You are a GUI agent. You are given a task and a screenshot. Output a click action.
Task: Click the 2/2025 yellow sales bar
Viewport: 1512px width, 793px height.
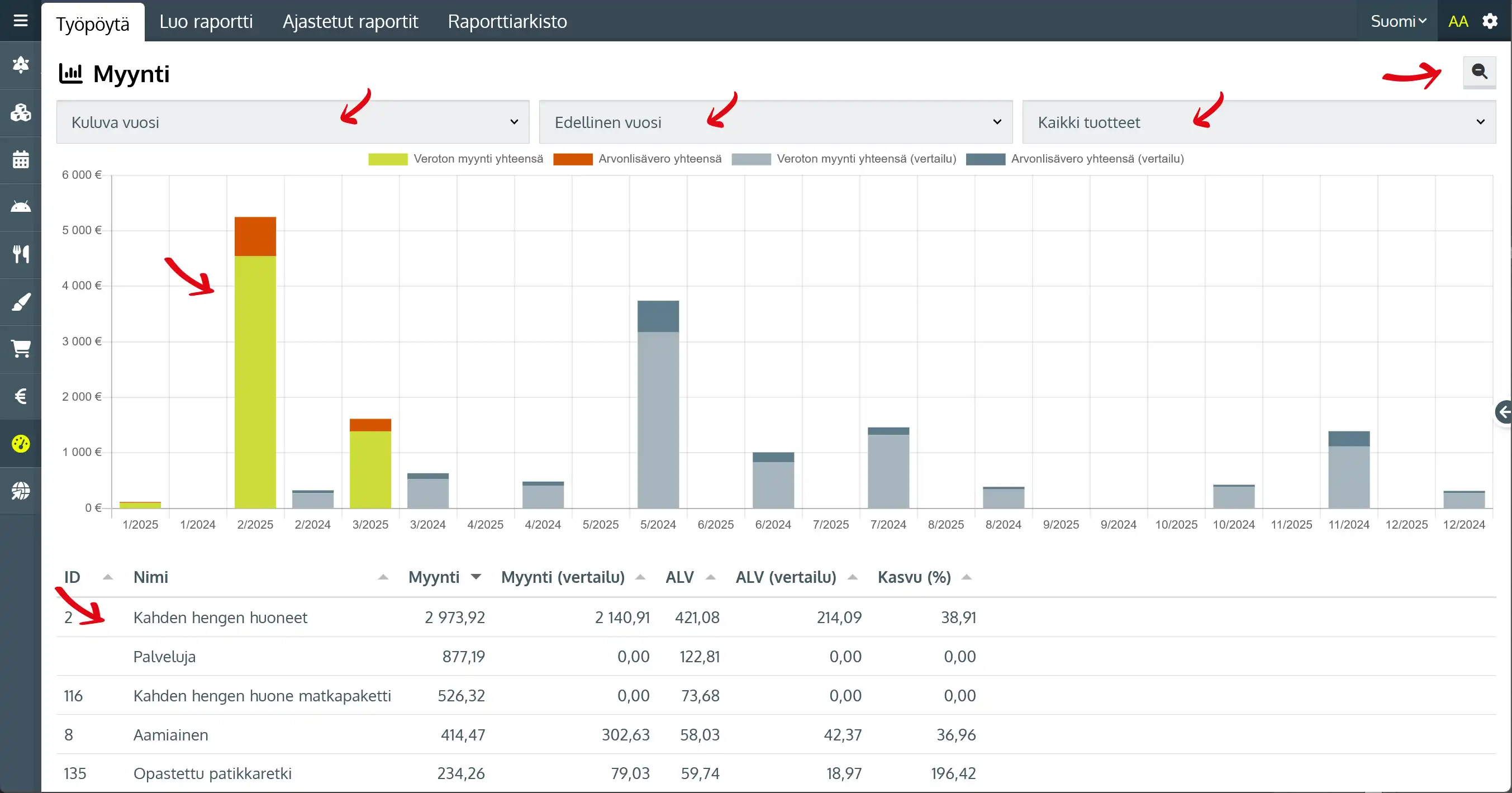point(255,382)
